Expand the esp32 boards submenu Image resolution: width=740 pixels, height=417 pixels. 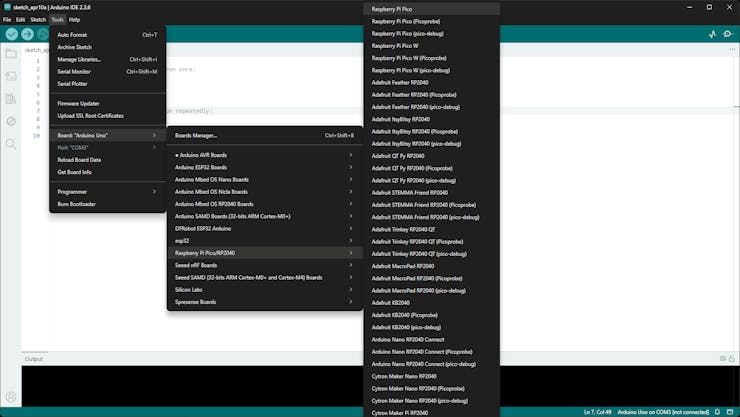tap(265, 241)
